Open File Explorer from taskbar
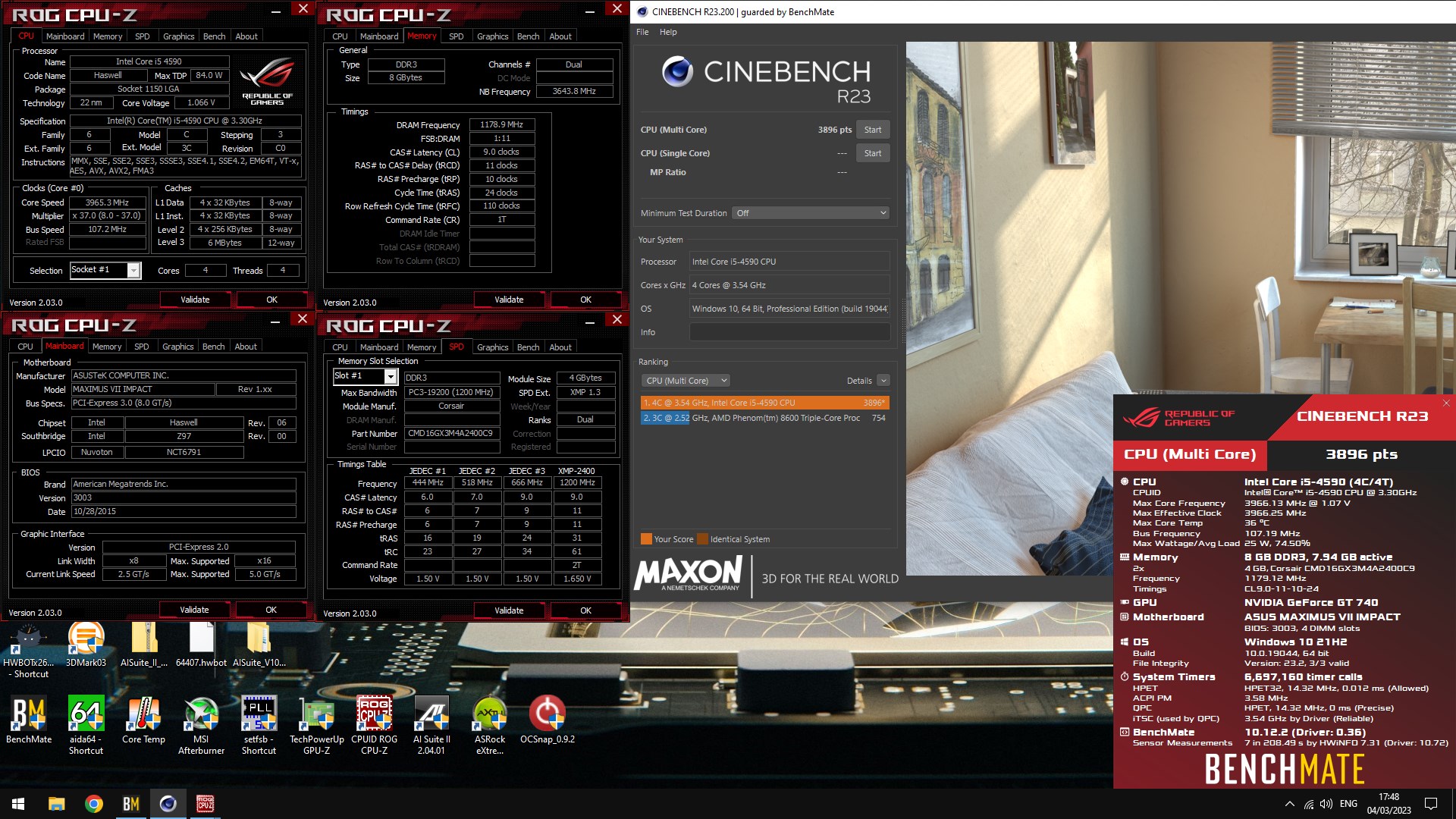 pos(56,804)
